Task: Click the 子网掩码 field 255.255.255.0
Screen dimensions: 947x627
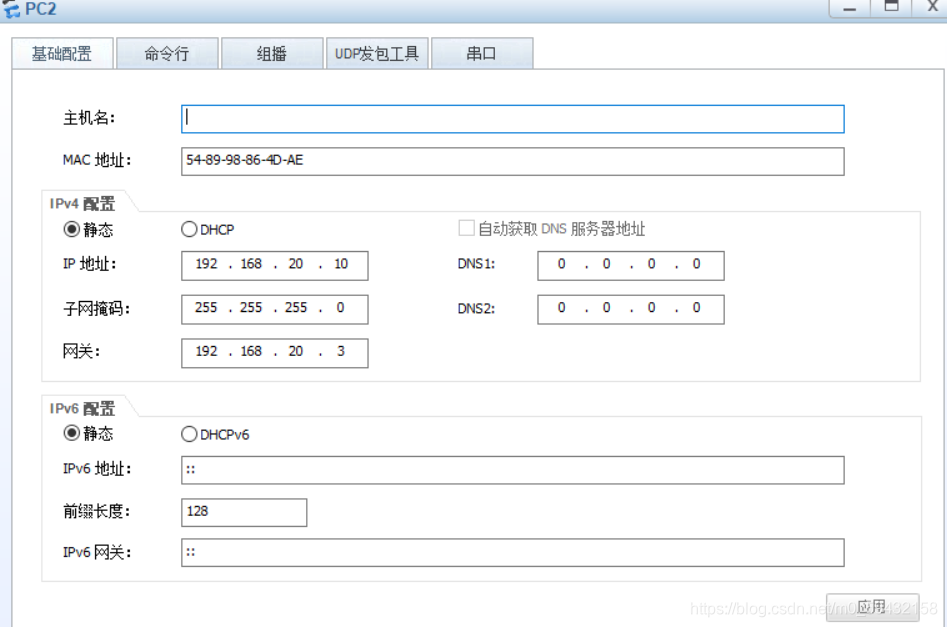Action: [x=275, y=309]
